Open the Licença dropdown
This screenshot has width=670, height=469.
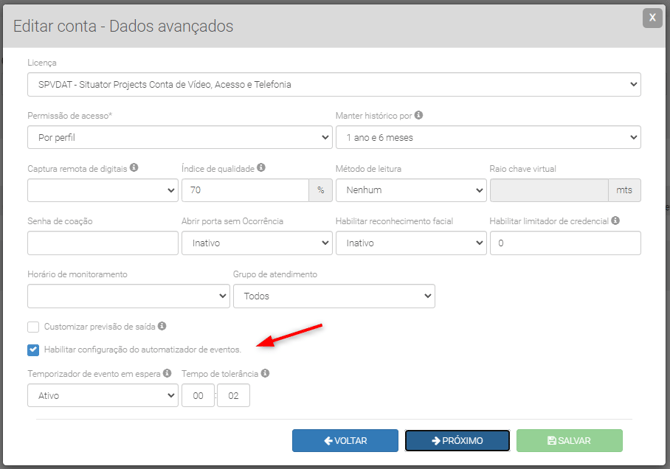coord(334,85)
